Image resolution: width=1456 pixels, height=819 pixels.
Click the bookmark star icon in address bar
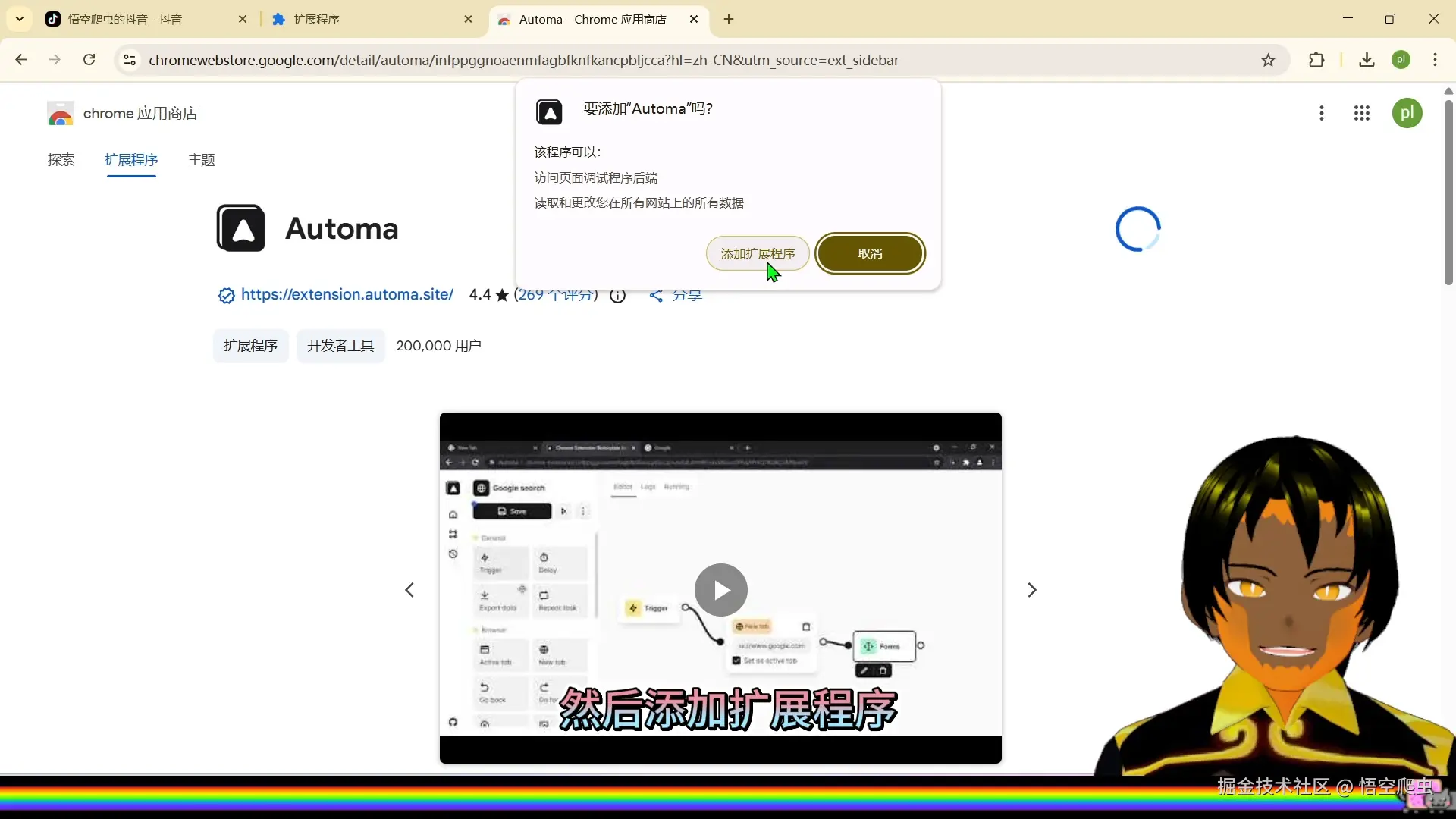(1268, 60)
